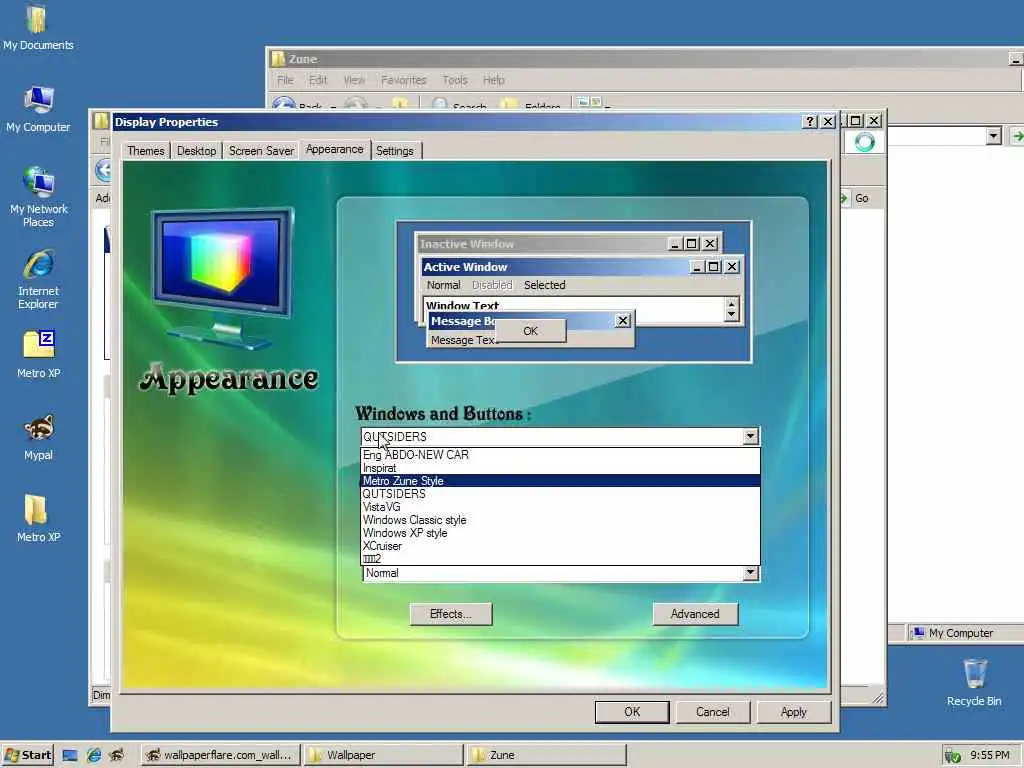Switch to wallpaperflare.com taskbar window
Screen dimensions: 1024x768
[220, 755]
